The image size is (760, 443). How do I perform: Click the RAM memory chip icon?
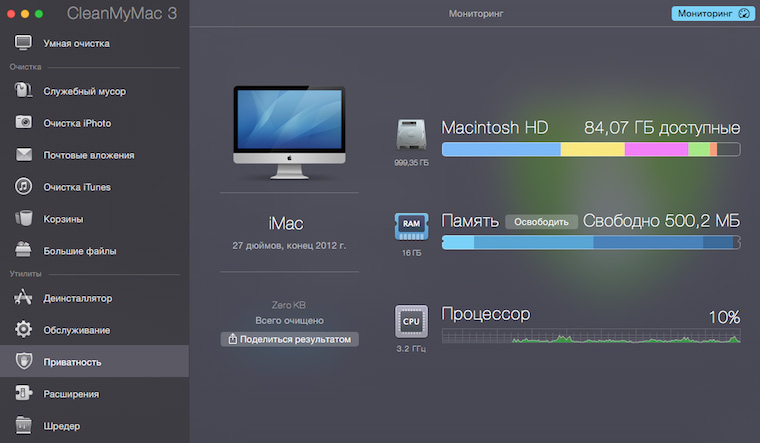[411, 226]
